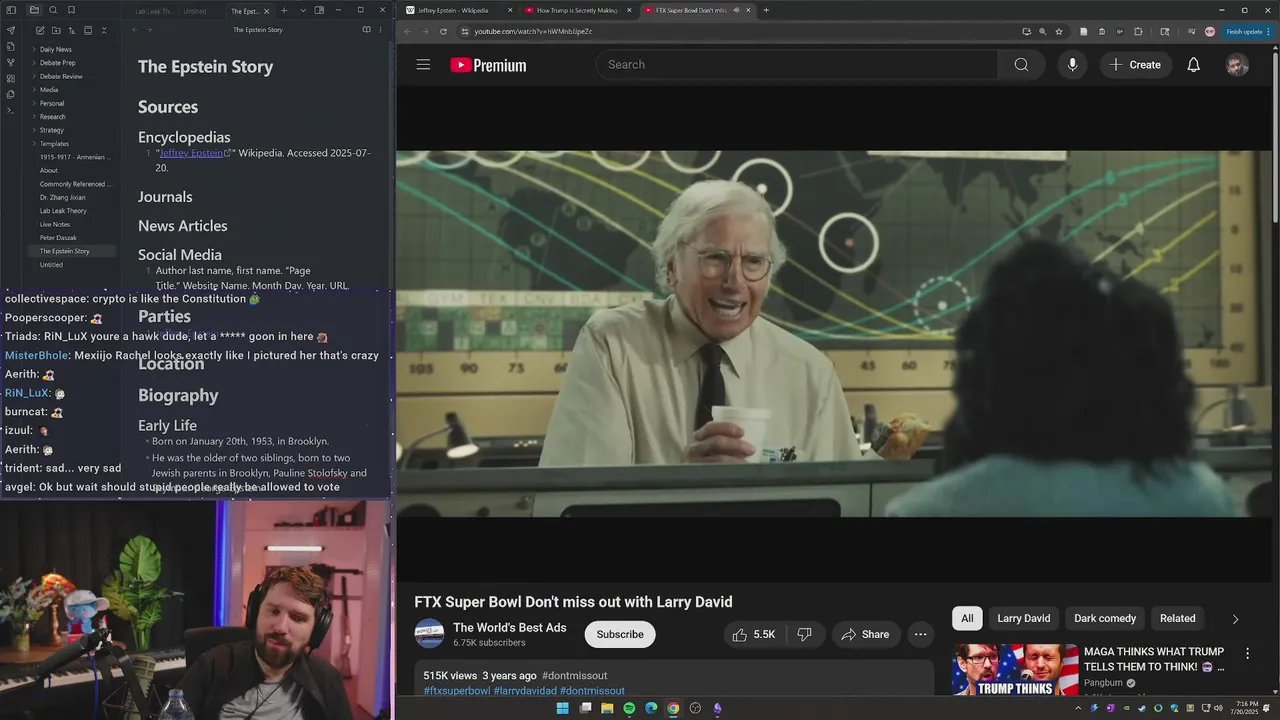Open MAGA THINKS recommended video thumbnail
Screen dimensions: 1280x720
[1015, 670]
